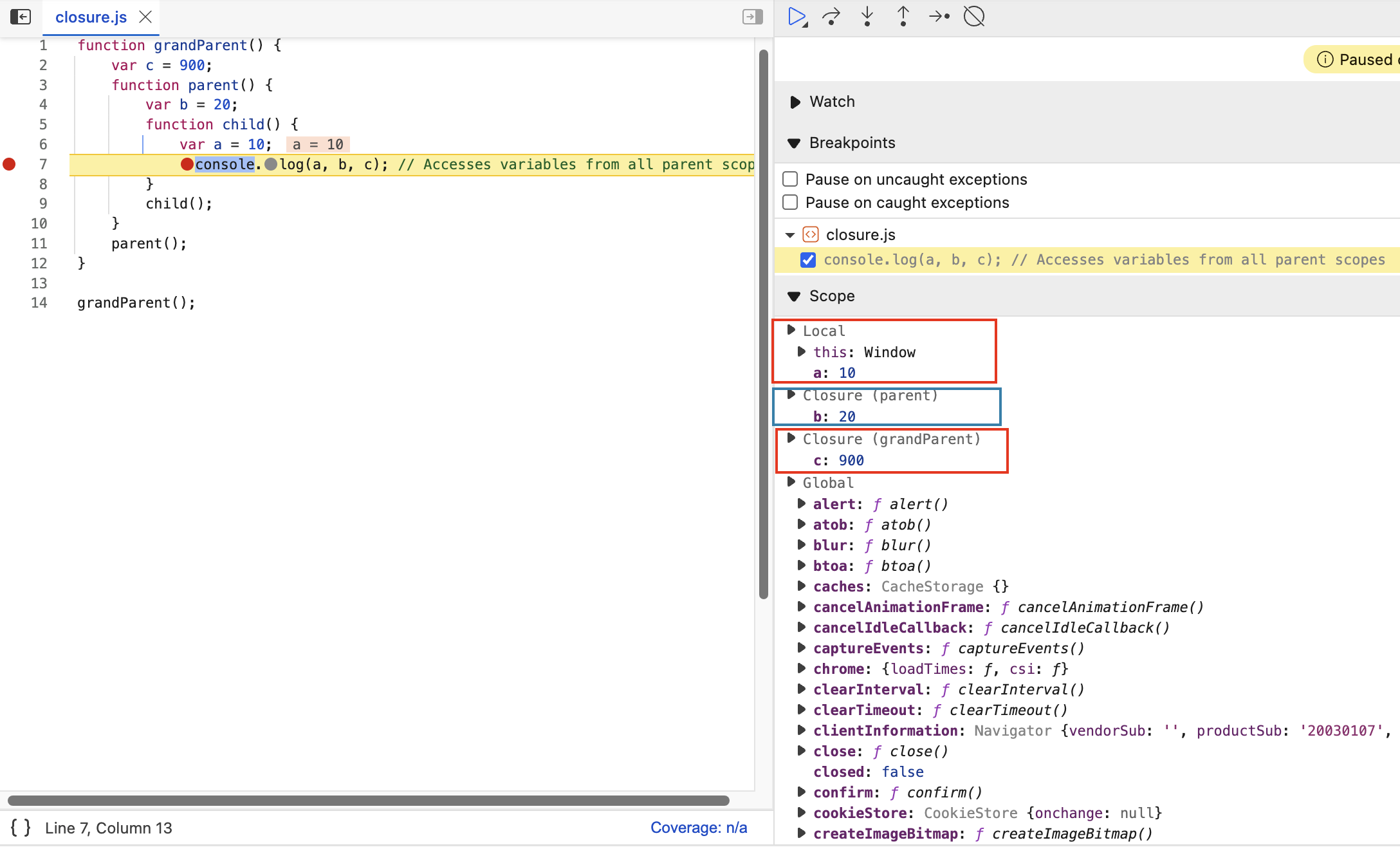Collapse the Scope section

pos(795,296)
